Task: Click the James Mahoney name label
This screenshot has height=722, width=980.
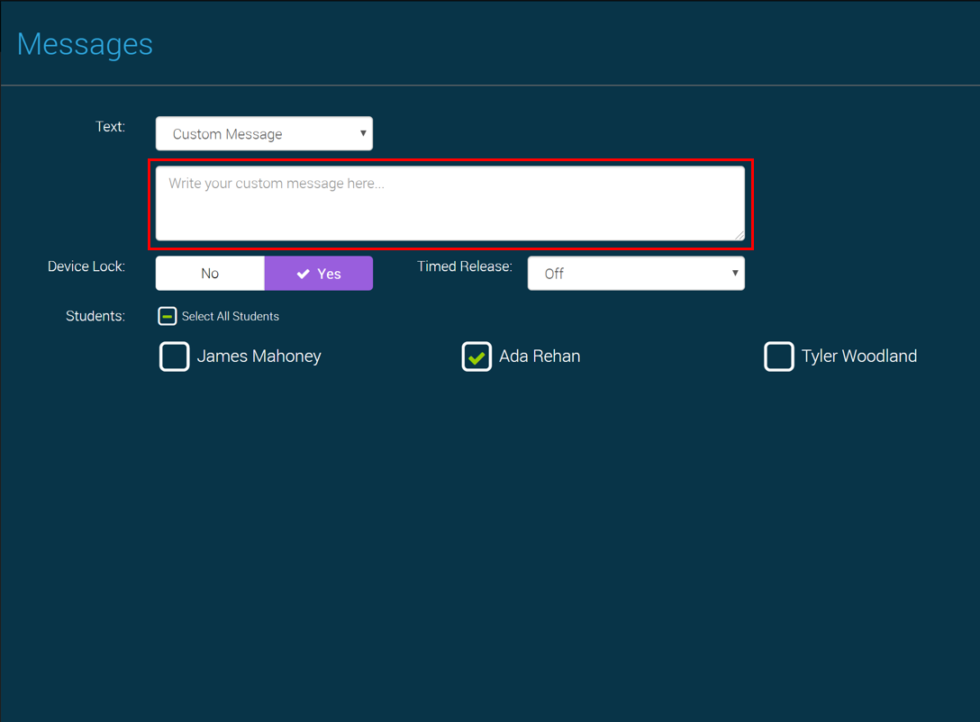Action: point(259,356)
